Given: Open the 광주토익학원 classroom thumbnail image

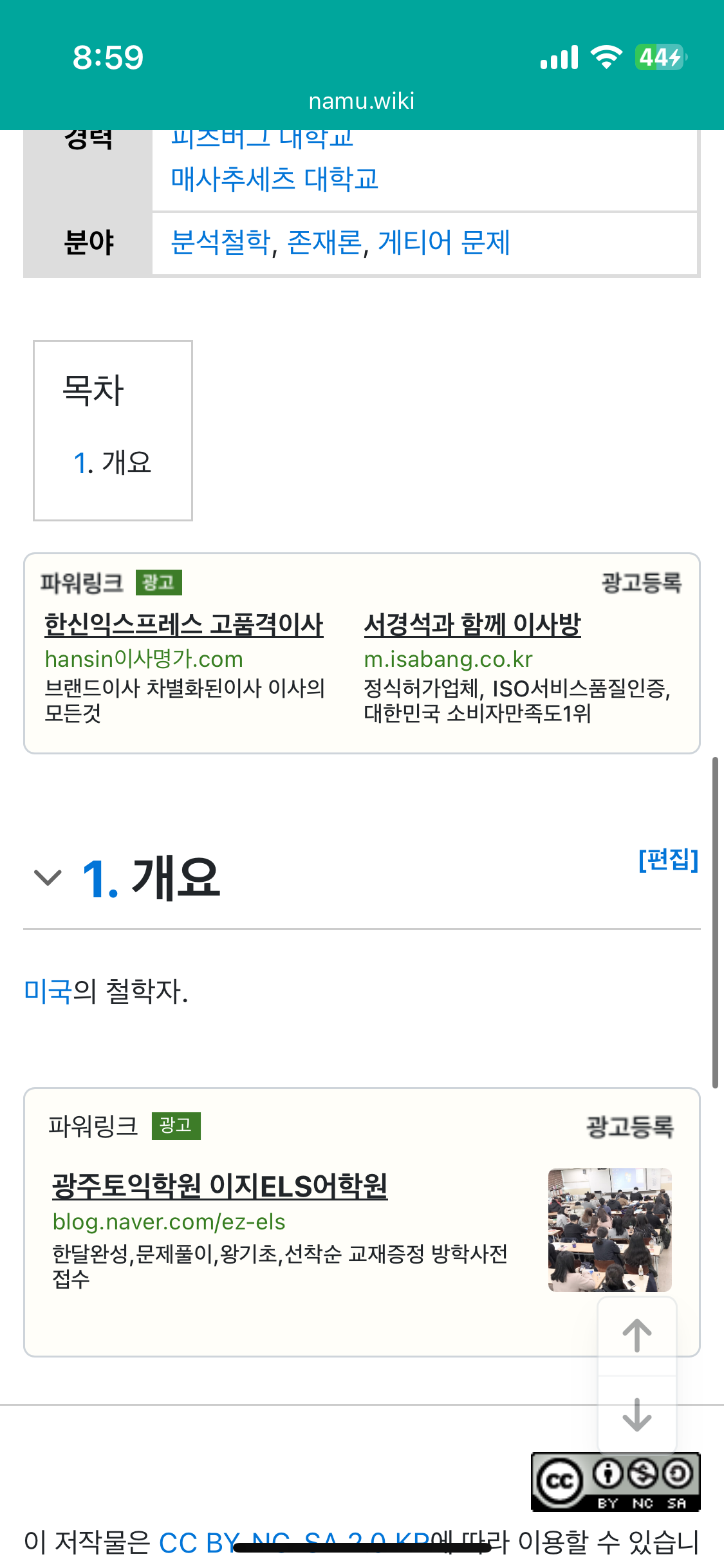Looking at the screenshot, I should tap(609, 1230).
